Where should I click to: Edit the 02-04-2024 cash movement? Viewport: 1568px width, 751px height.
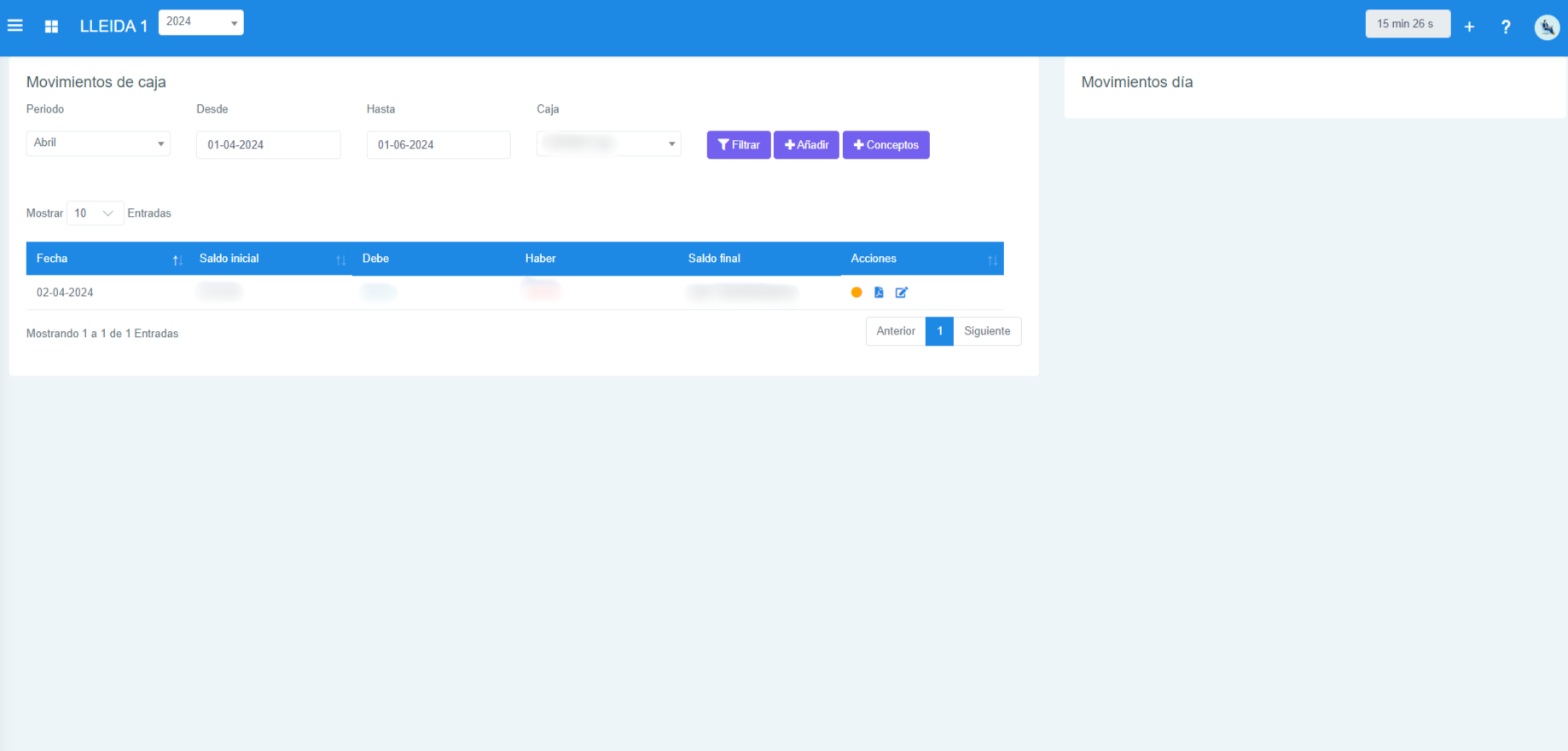pos(901,293)
